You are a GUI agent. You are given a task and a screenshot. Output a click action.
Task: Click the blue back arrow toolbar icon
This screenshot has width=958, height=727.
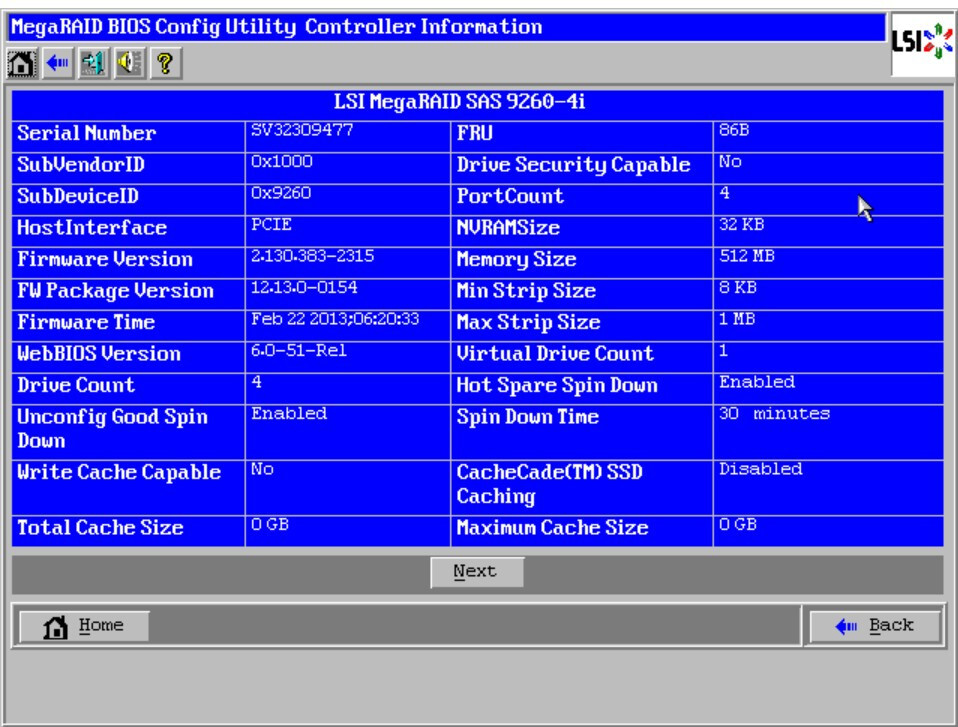(57, 63)
